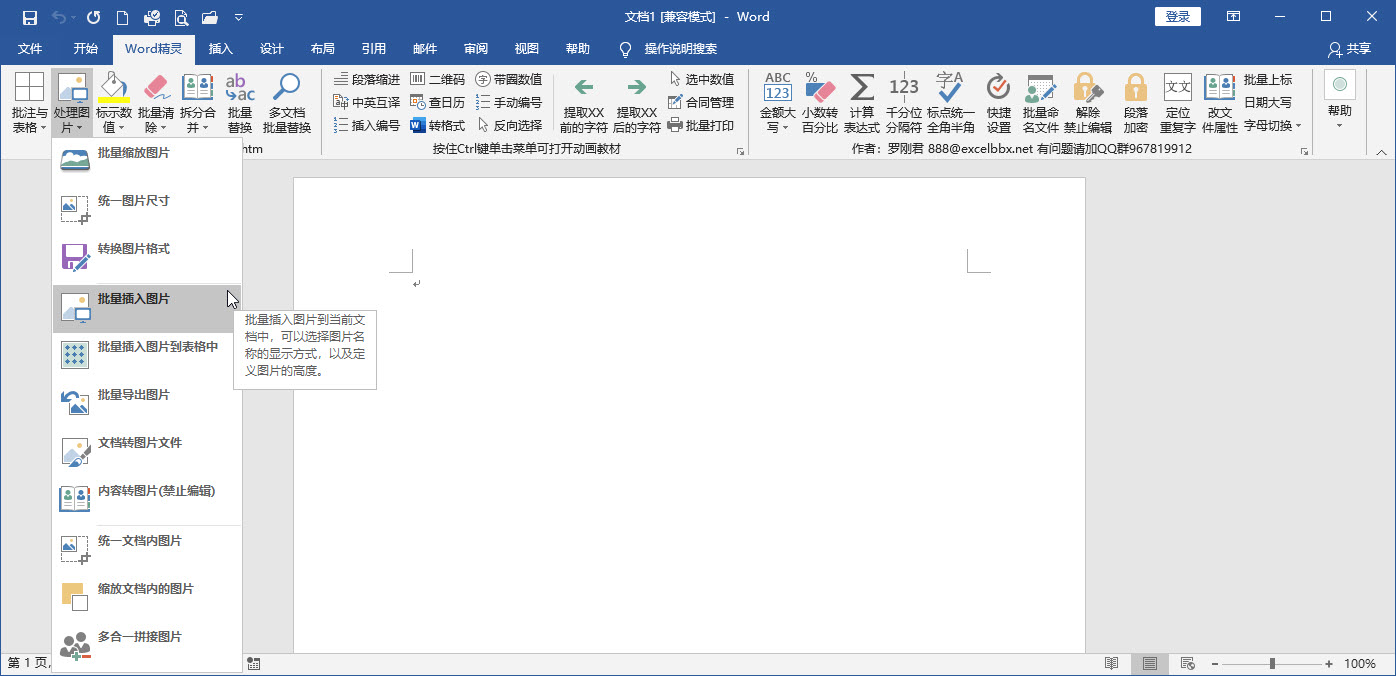The image size is (1396, 676).
Task: Adjust the zoom slider handle
Action: pyautogui.click(x=1272, y=664)
